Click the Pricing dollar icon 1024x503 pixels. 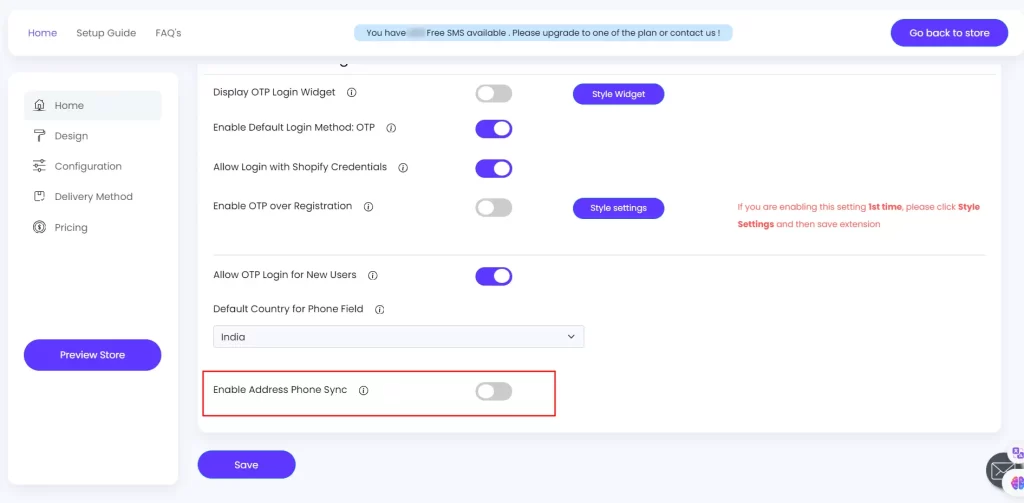(x=39, y=227)
